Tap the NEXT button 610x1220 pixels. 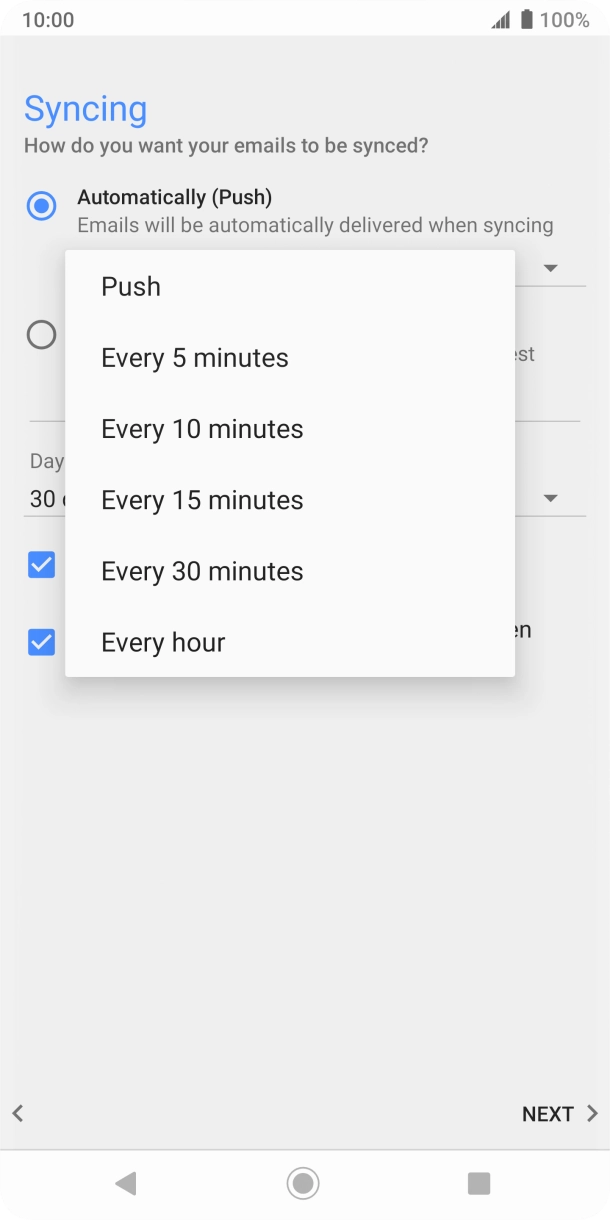point(547,1113)
